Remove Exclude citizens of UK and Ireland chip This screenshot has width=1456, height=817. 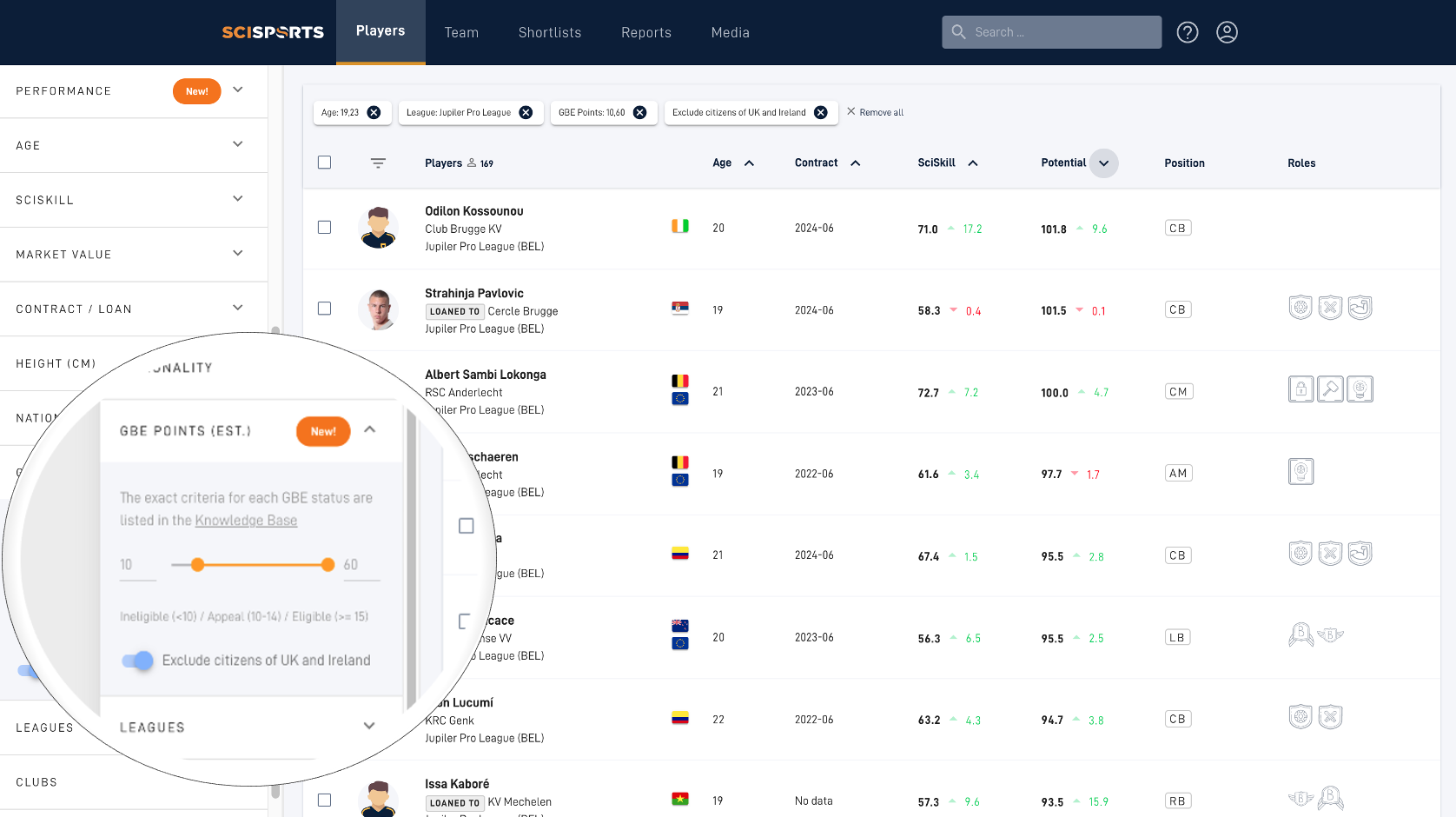click(821, 112)
